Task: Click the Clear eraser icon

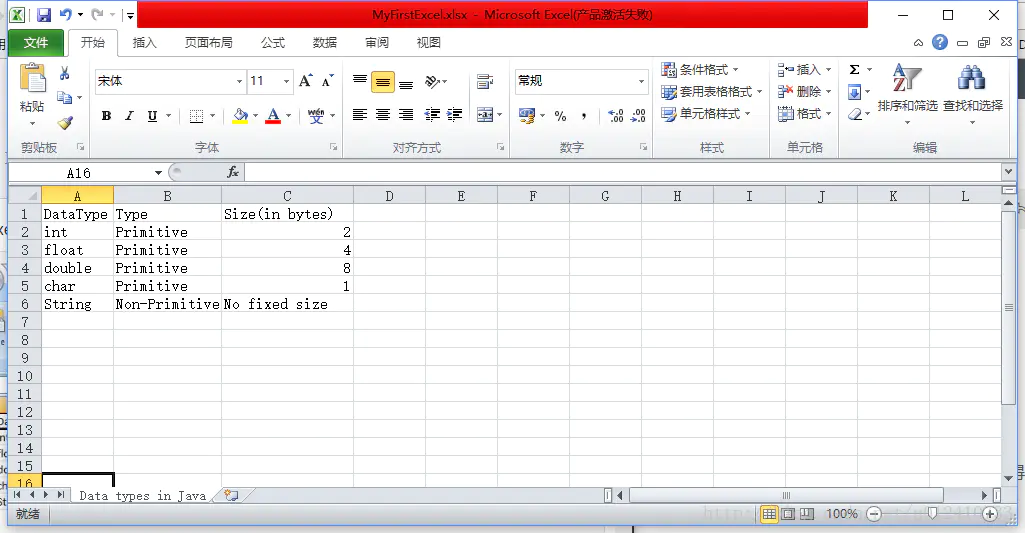Action: [854, 114]
